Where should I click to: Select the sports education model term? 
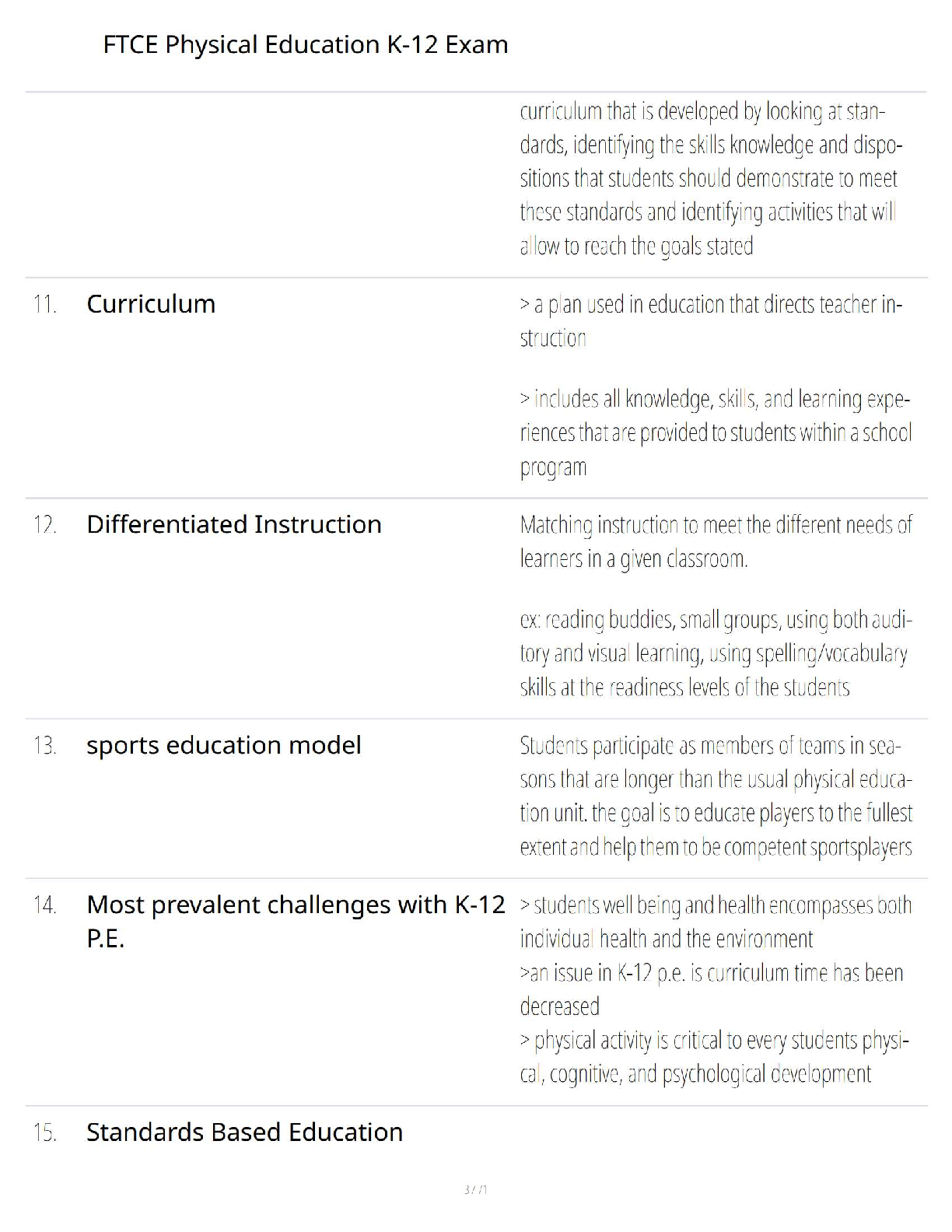pyautogui.click(x=223, y=746)
